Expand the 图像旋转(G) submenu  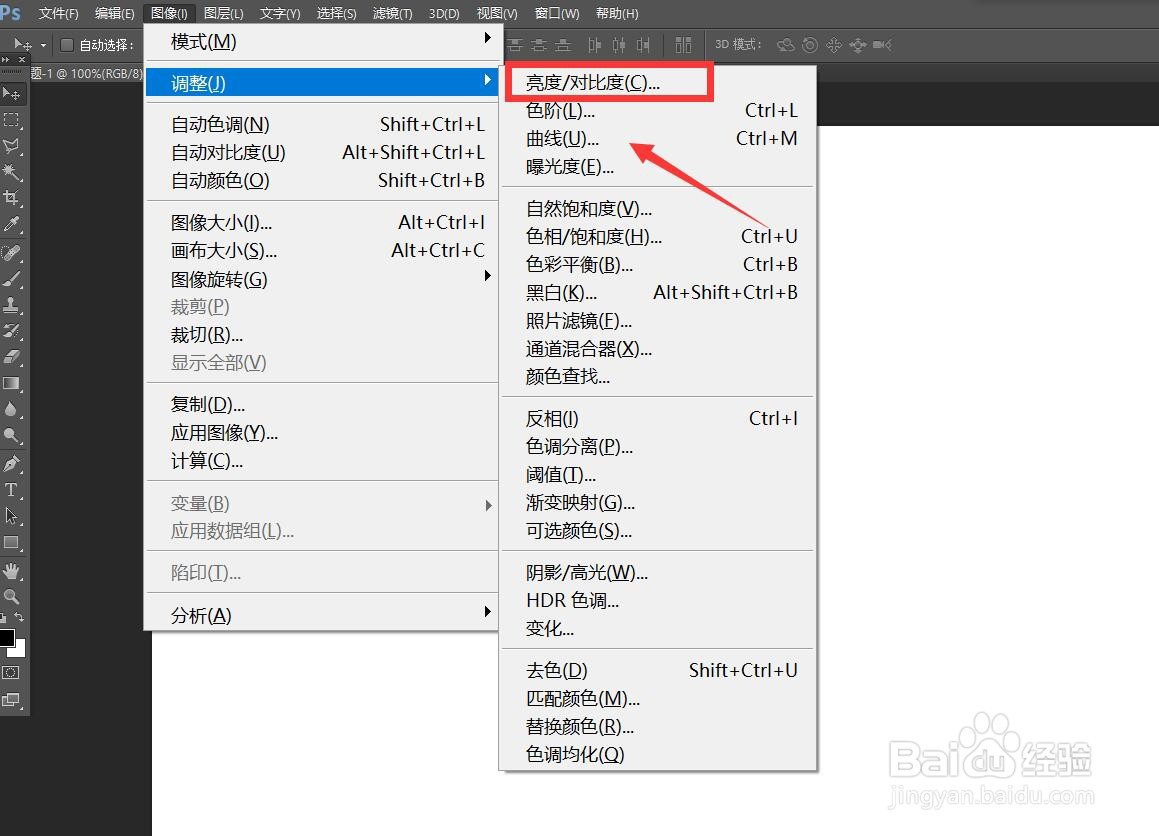324,279
